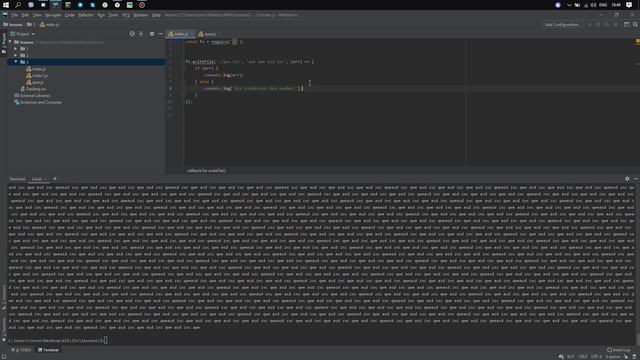Open the Event Log

[x=618, y=350]
